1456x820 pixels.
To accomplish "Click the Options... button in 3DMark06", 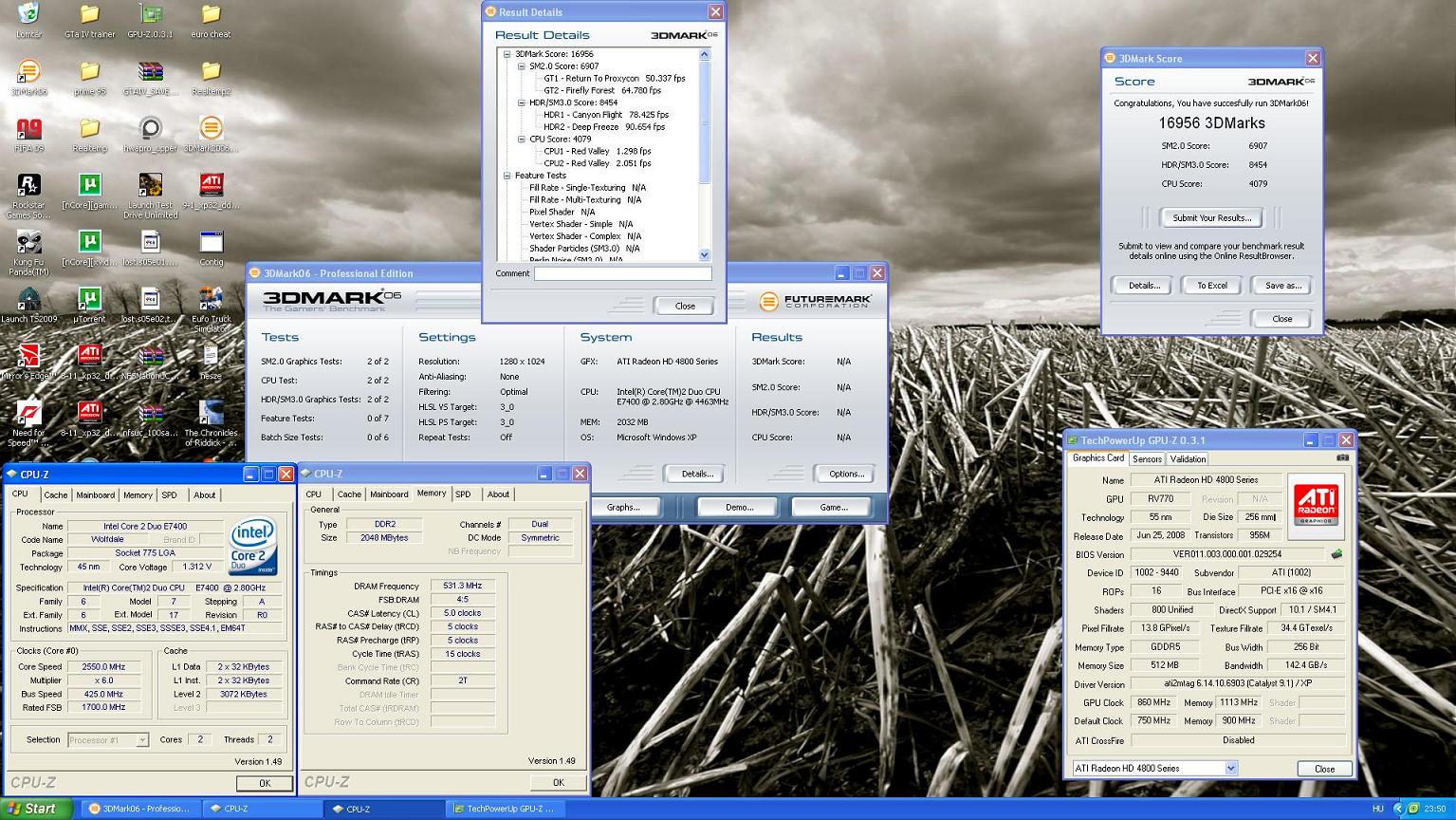I will point(846,474).
